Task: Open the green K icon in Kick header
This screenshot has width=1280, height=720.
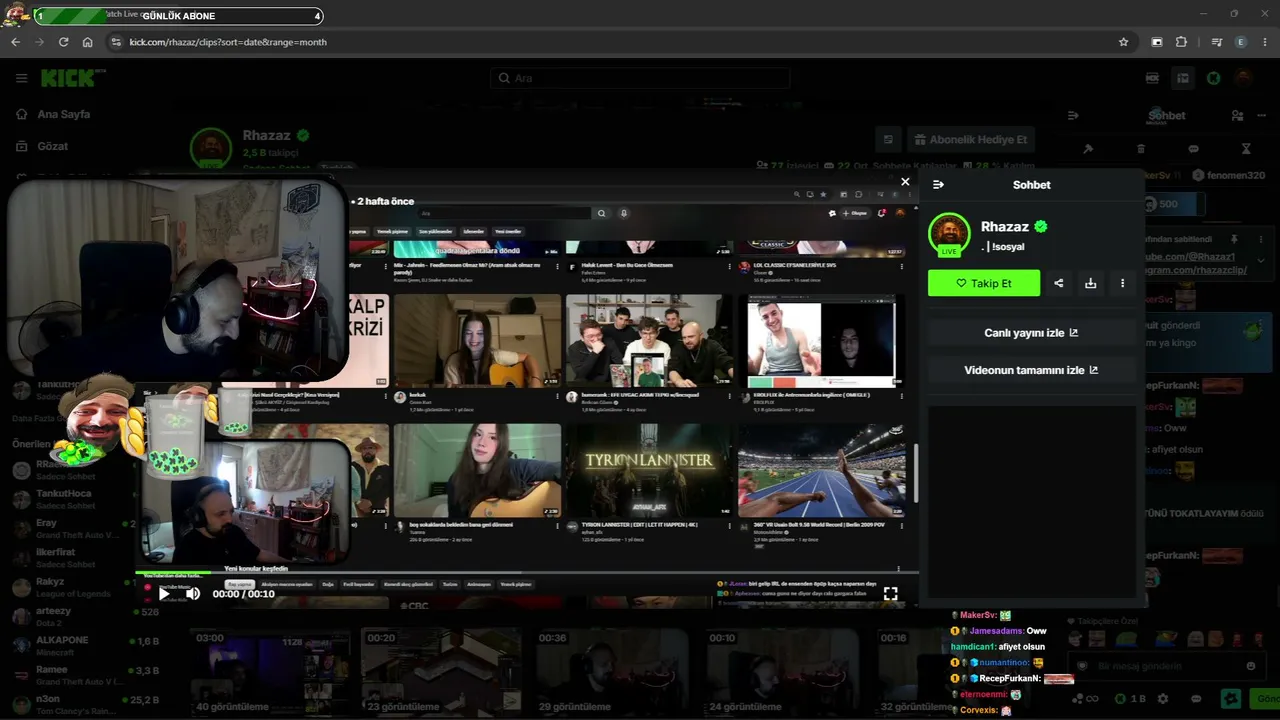Action: 1213,78
